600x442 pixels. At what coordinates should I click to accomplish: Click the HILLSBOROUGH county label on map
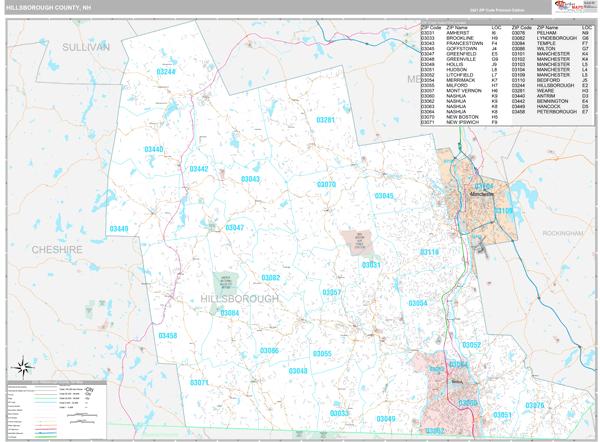[x=240, y=299]
